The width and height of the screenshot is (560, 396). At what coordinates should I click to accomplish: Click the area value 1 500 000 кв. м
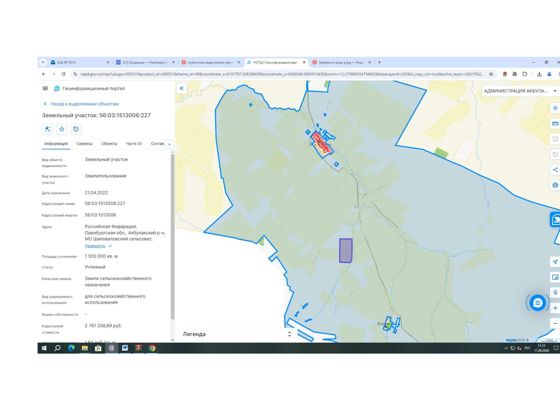tap(101, 256)
